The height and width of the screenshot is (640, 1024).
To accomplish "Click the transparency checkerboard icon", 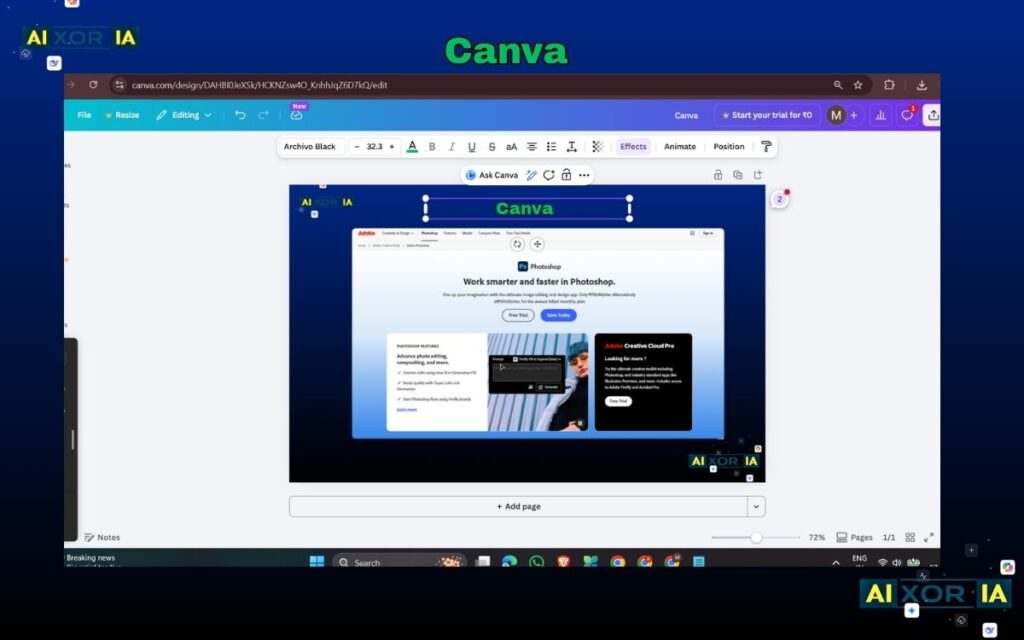I will [597, 146].
